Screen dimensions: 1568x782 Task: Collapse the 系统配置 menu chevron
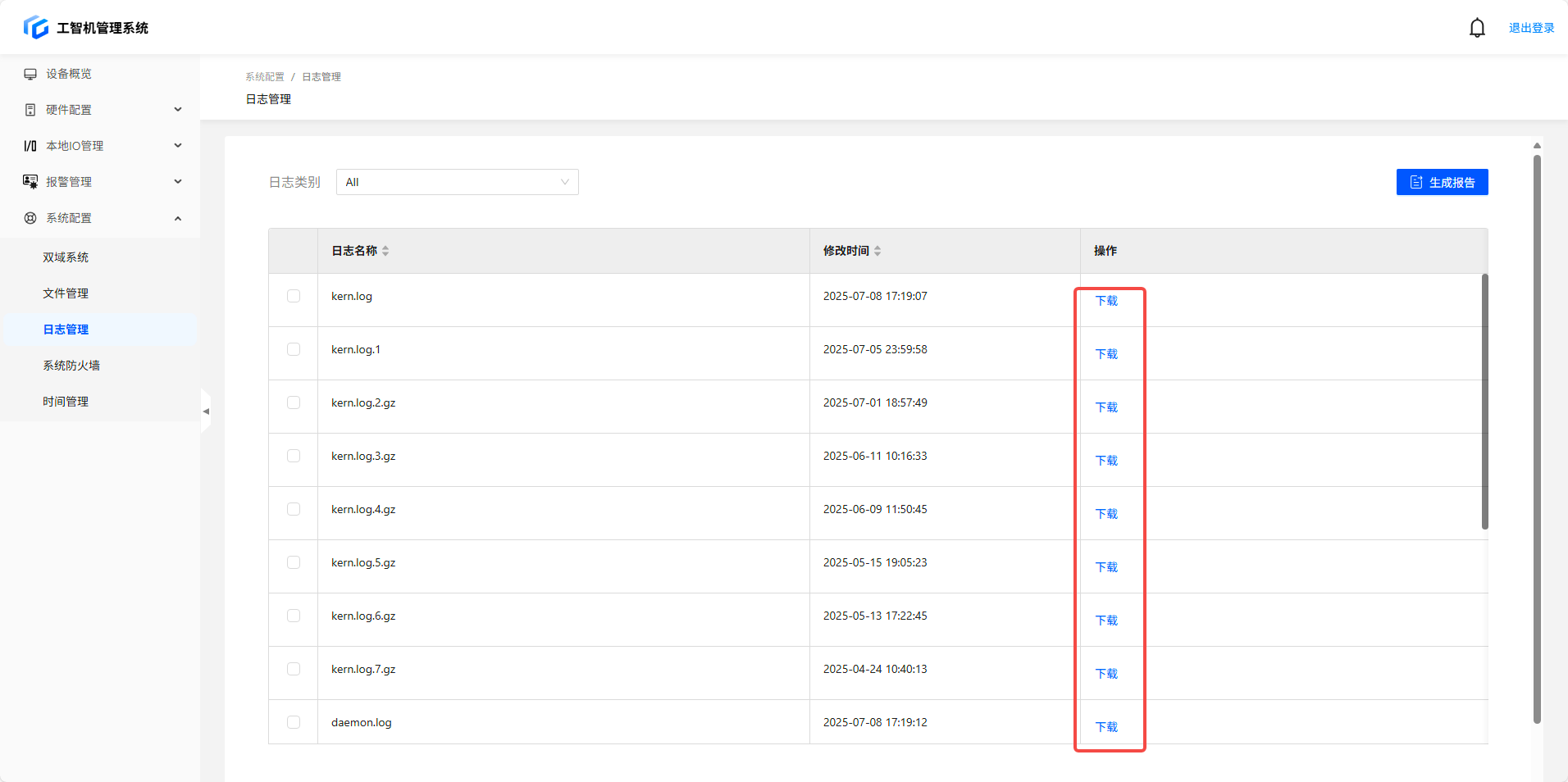pyautogui.click(x=178, y=218)
